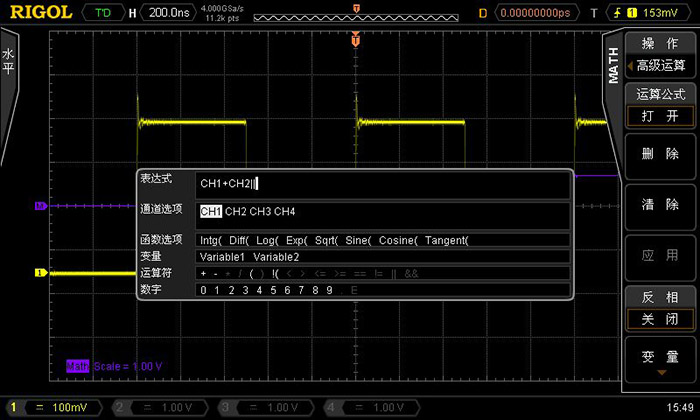700x420 pixels.
Task: Click the RIGOL logo
Action: [x=37, y=13]
